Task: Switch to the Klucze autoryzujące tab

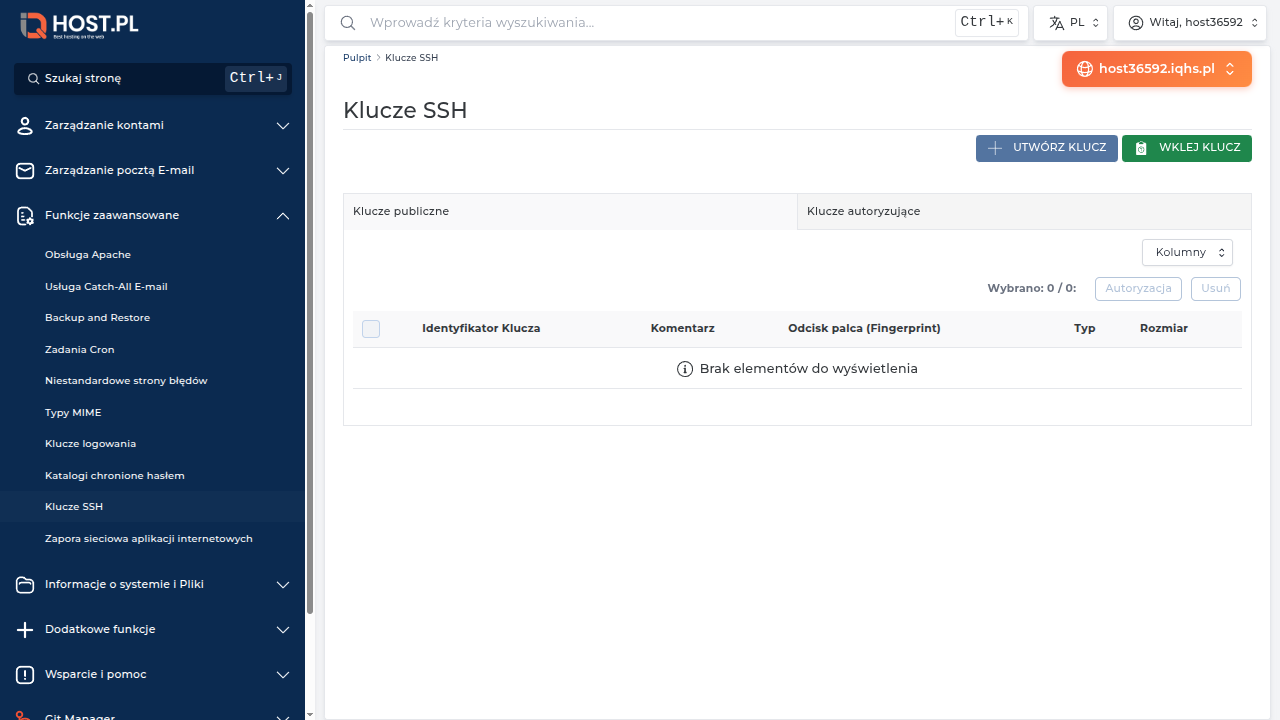Action: (1024, 212)
